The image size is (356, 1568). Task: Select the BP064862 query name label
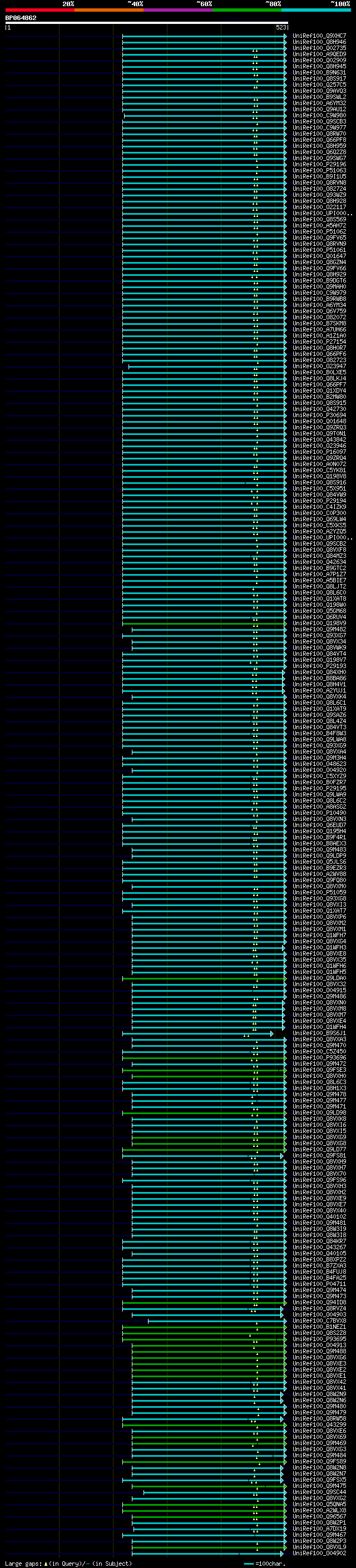point(21,18)
